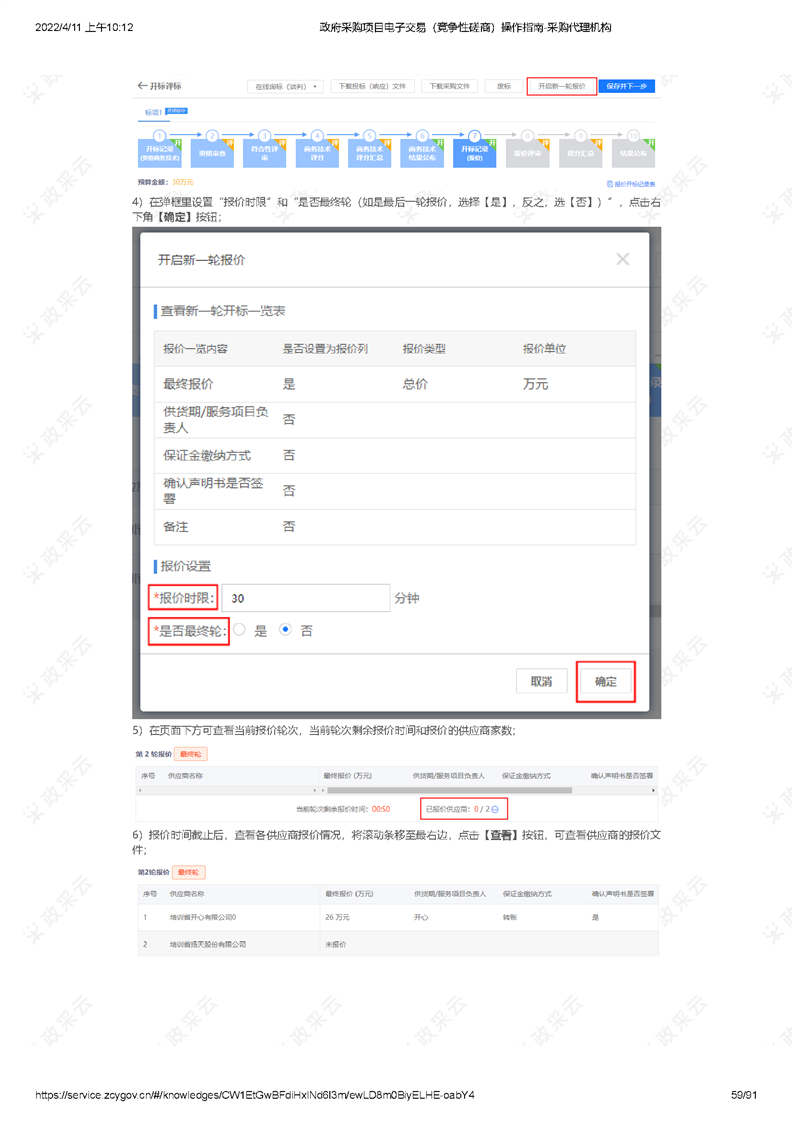This screenshot has width=793, height=1121.
Task: Click the 报价时限 minutes input field
Action: tap(305, 598)
